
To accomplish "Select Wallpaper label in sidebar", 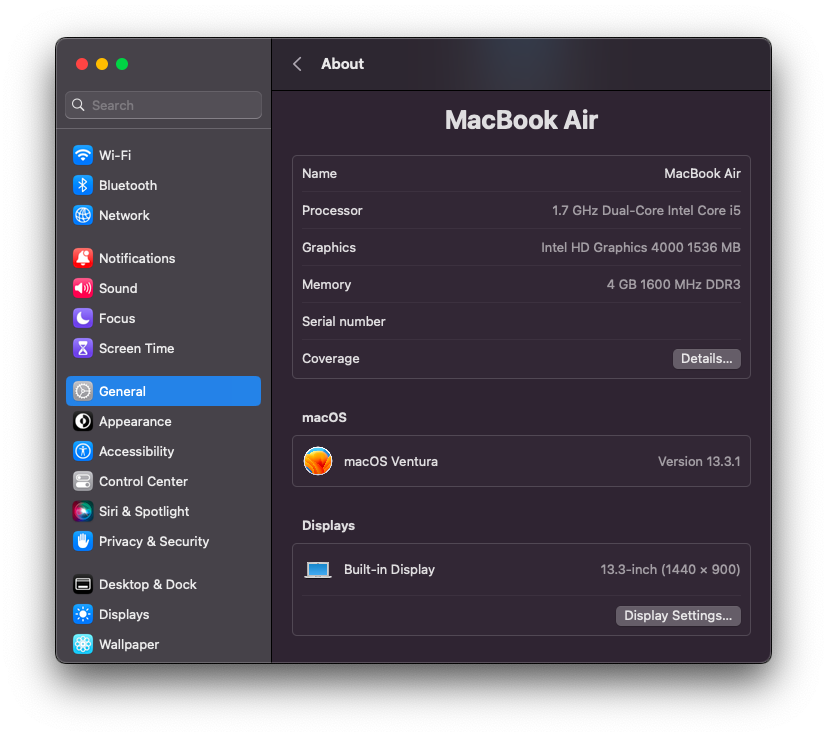I will 129,644.
